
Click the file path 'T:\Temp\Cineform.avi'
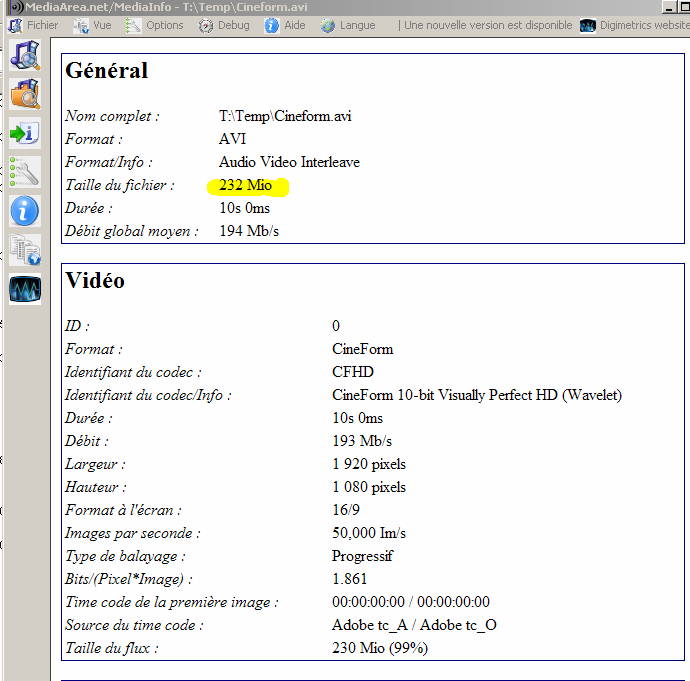coord(285,116)
